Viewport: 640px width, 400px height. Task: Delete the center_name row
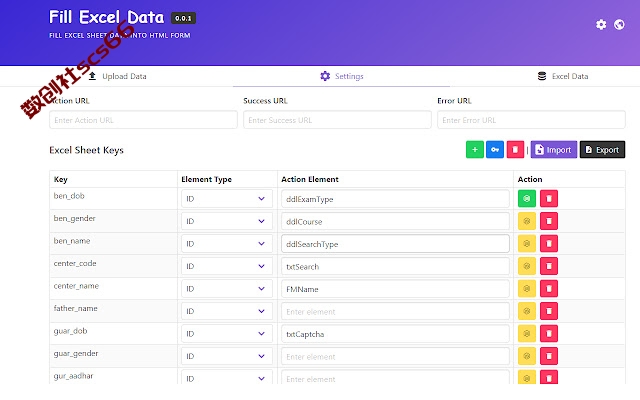[x=549, y=289]
